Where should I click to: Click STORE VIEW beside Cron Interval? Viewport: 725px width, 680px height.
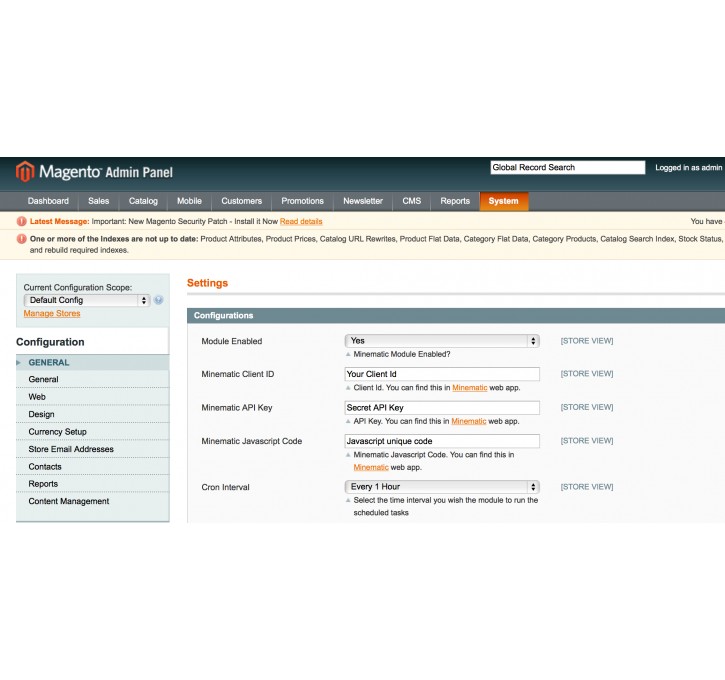tap(587, 487)
